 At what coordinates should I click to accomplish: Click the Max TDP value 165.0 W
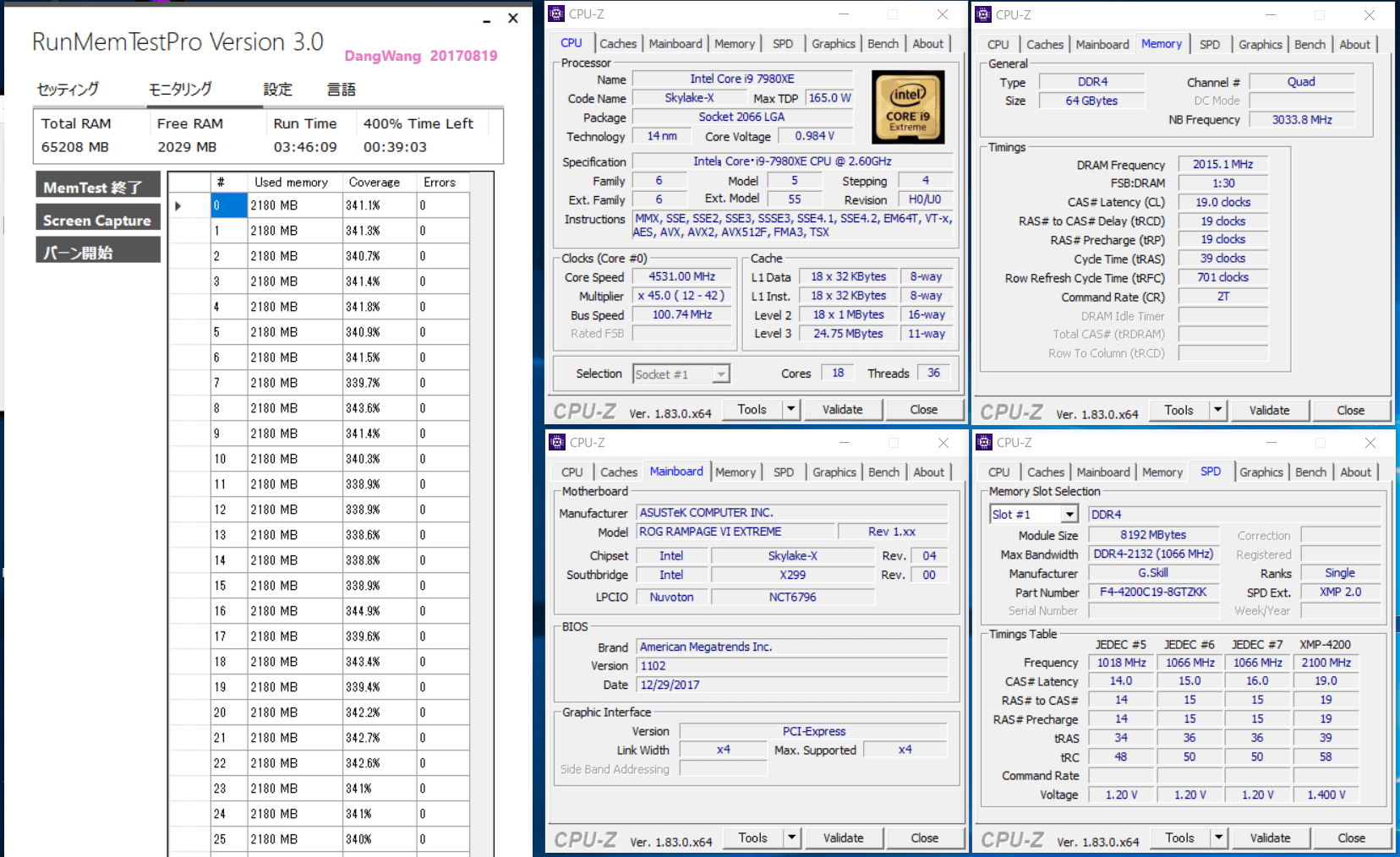[829, 98]
